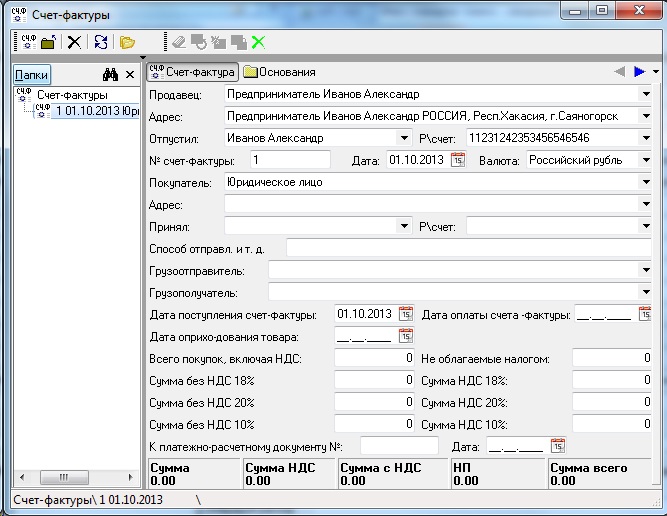Click the binoculars search icon
The width and height of the screenshot is (667, 516).
[111, 75]
